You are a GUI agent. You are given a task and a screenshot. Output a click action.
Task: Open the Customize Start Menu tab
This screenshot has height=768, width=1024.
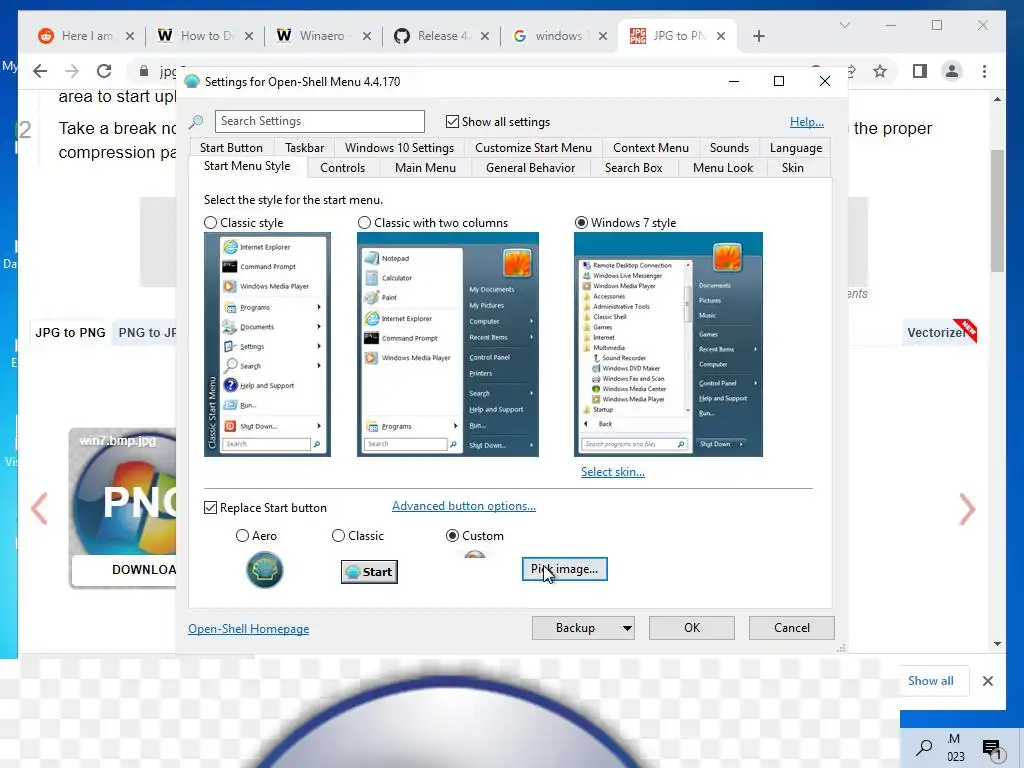533,148
